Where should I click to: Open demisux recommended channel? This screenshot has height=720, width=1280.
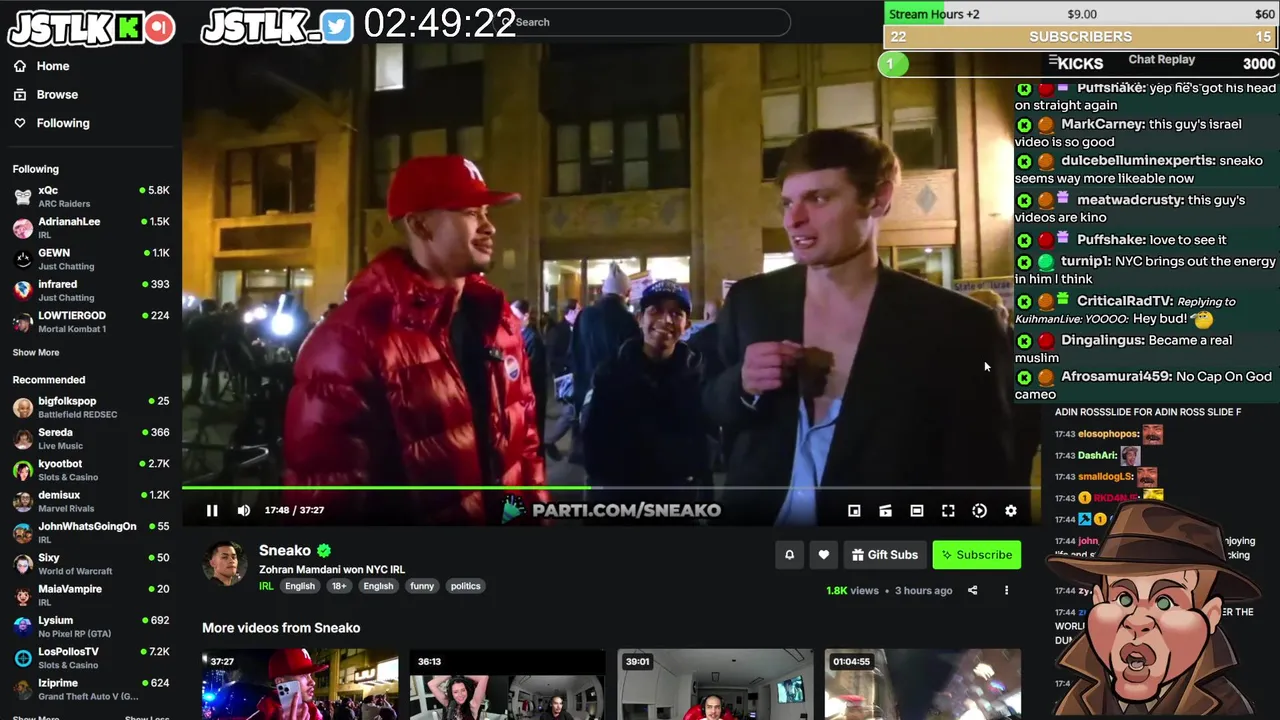(91, 501)
